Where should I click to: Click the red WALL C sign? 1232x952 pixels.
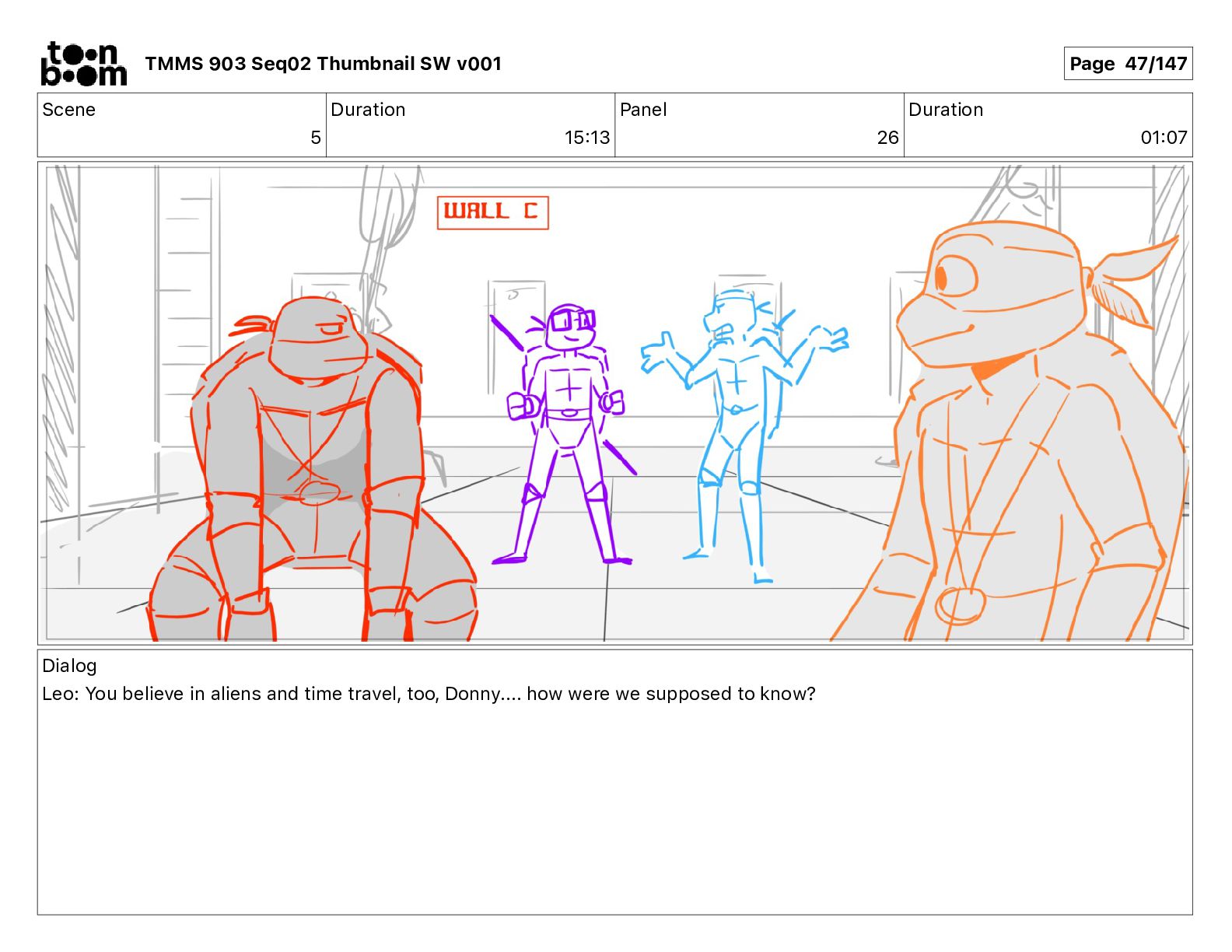click(493, 212)
